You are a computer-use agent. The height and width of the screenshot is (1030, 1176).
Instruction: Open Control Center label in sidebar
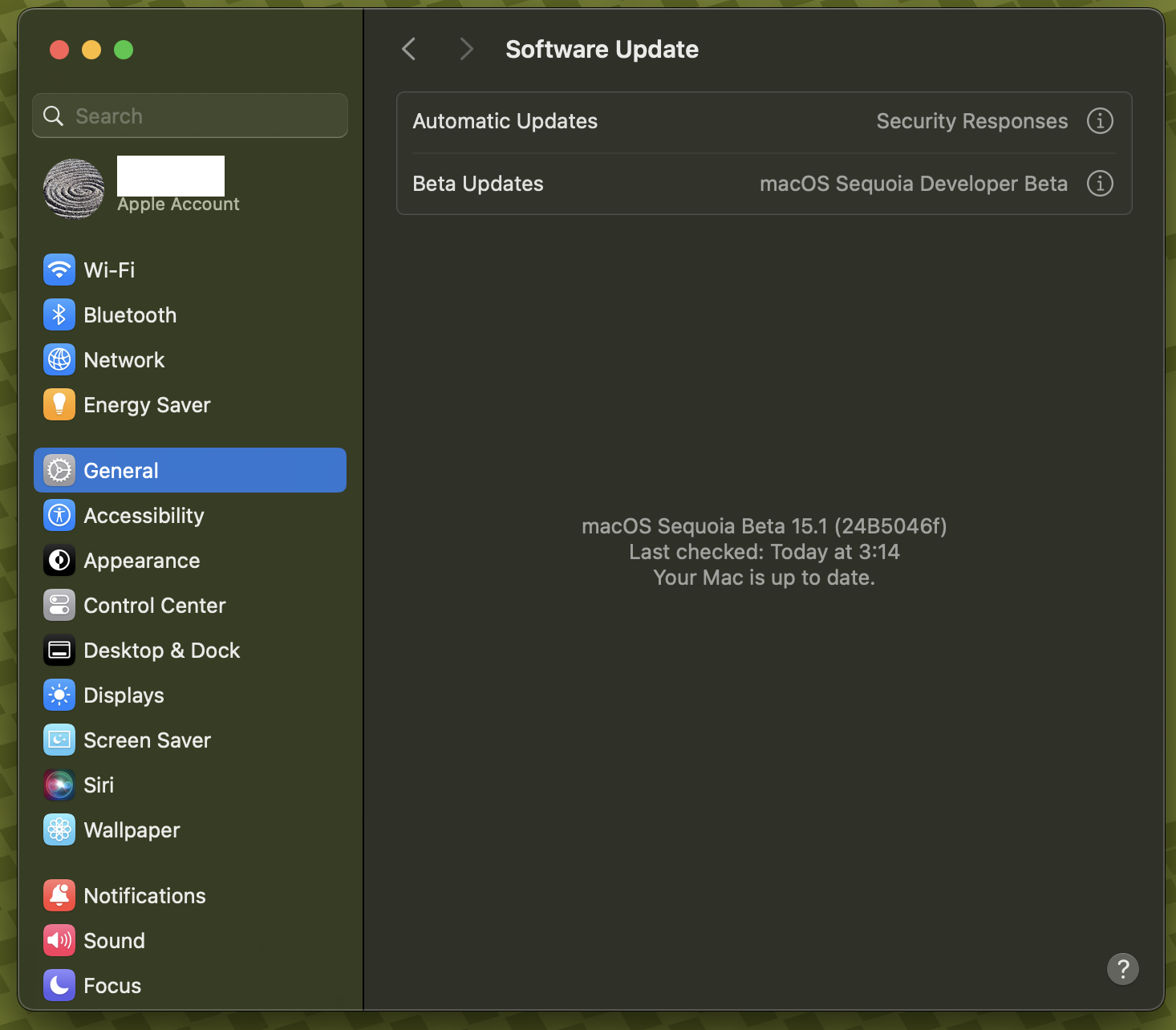(155, 606)
